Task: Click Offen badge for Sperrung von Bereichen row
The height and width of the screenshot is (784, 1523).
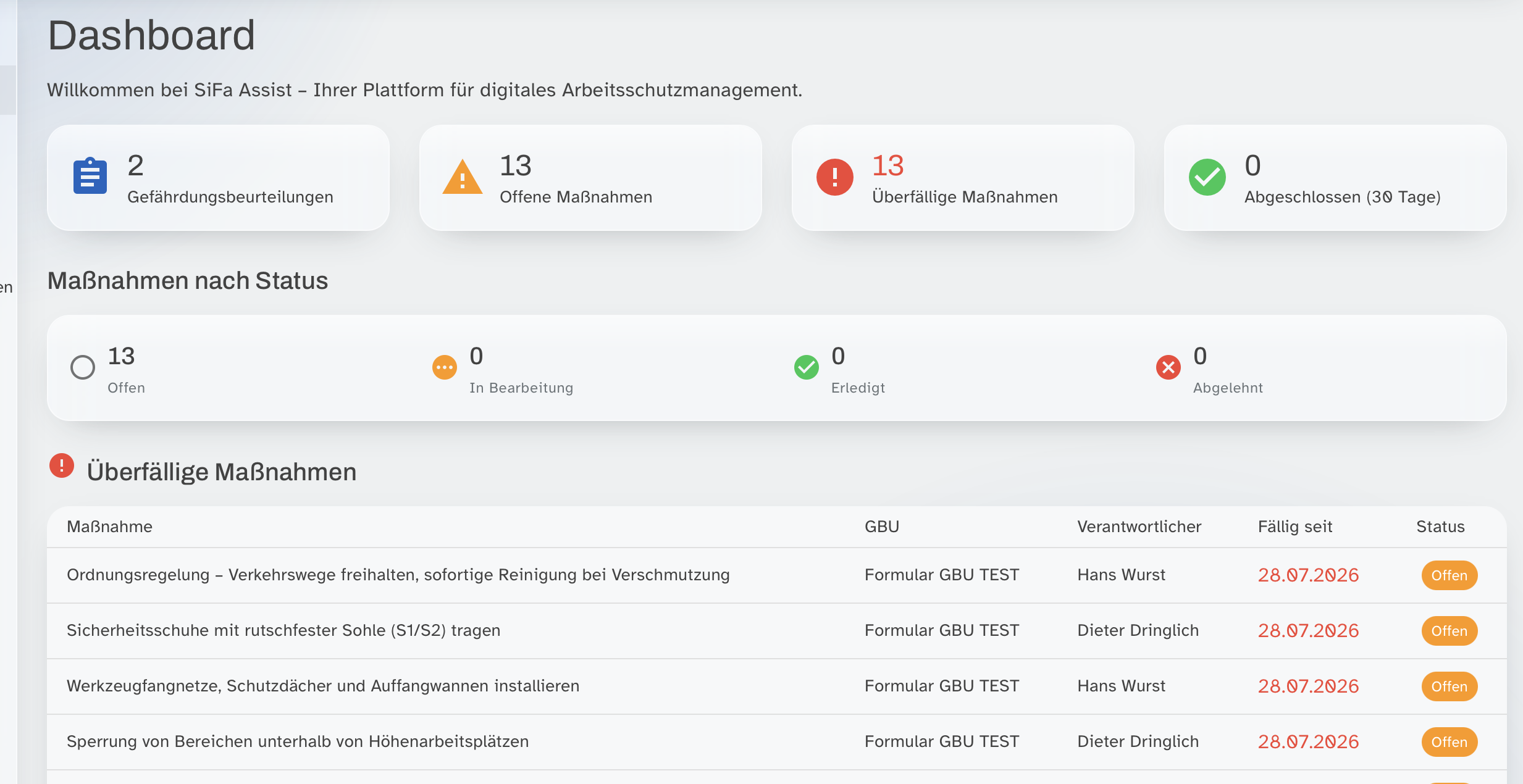Action: pos(1449,742)
